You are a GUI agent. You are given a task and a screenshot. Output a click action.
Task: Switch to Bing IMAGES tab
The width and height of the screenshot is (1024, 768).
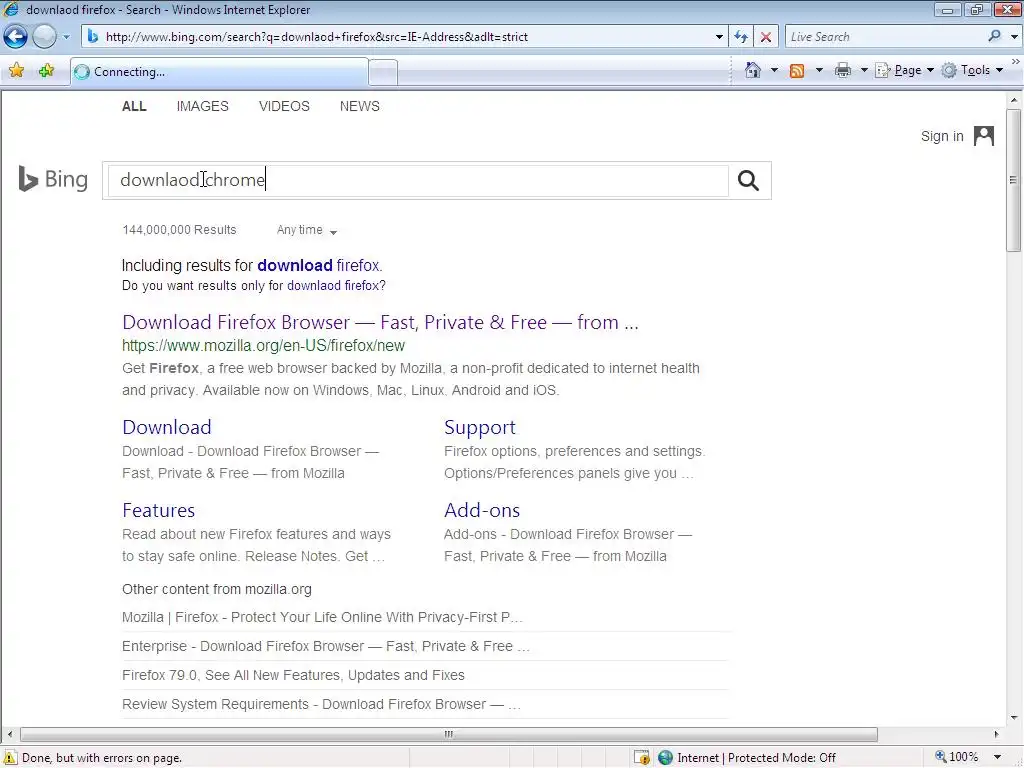(202, 106)
